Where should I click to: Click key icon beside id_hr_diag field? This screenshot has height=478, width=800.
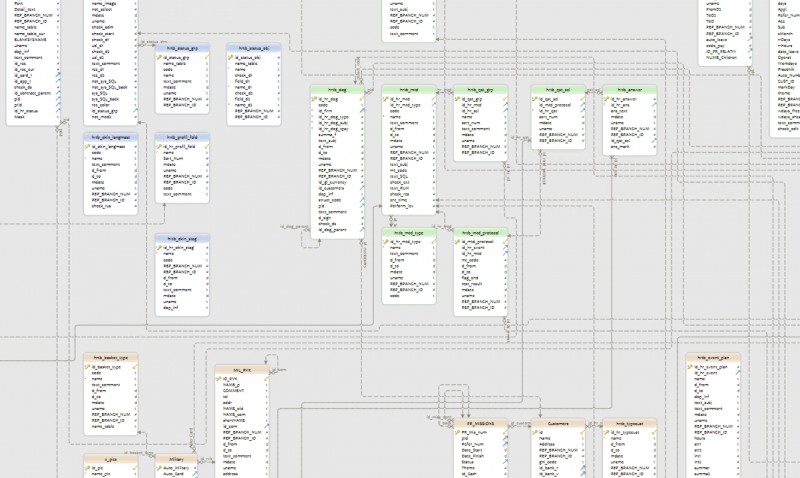tap(314, 99)
